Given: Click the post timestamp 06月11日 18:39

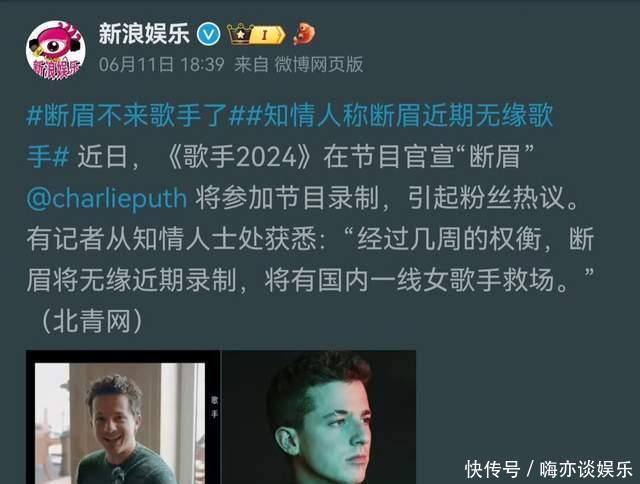Looking at the screenshot, I should 162,64.
